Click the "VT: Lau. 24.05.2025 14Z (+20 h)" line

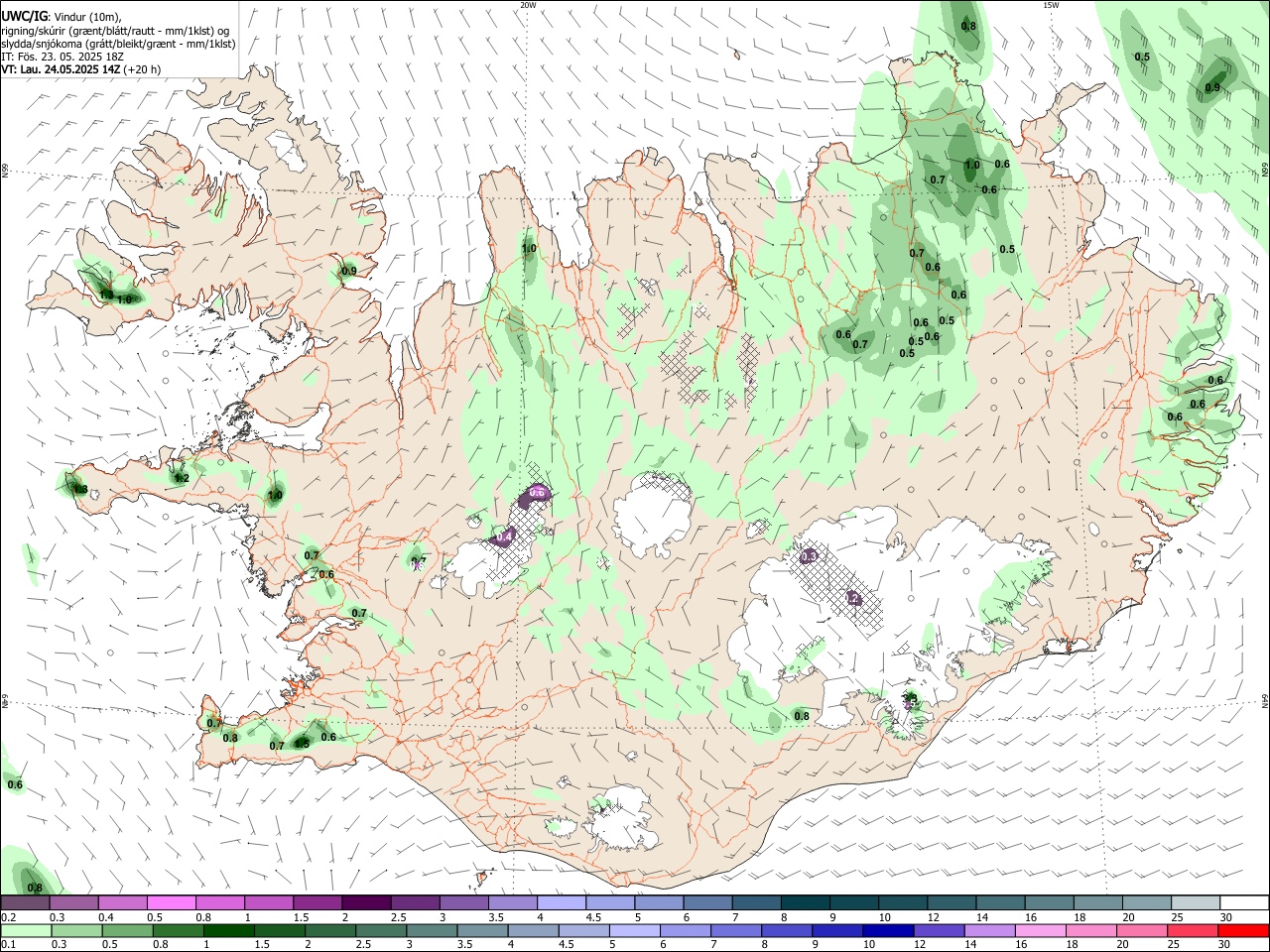(81, 69)
